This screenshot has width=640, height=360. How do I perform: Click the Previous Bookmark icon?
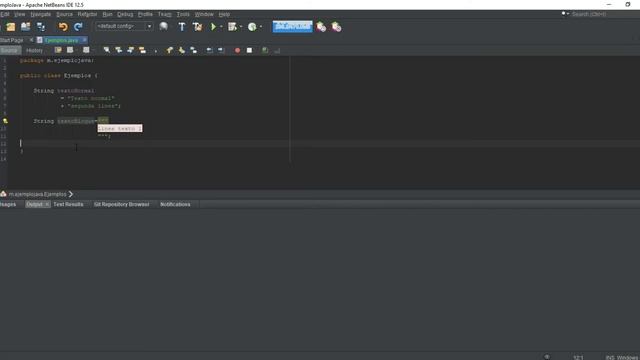pyautogui.click(x=169, y=50)
